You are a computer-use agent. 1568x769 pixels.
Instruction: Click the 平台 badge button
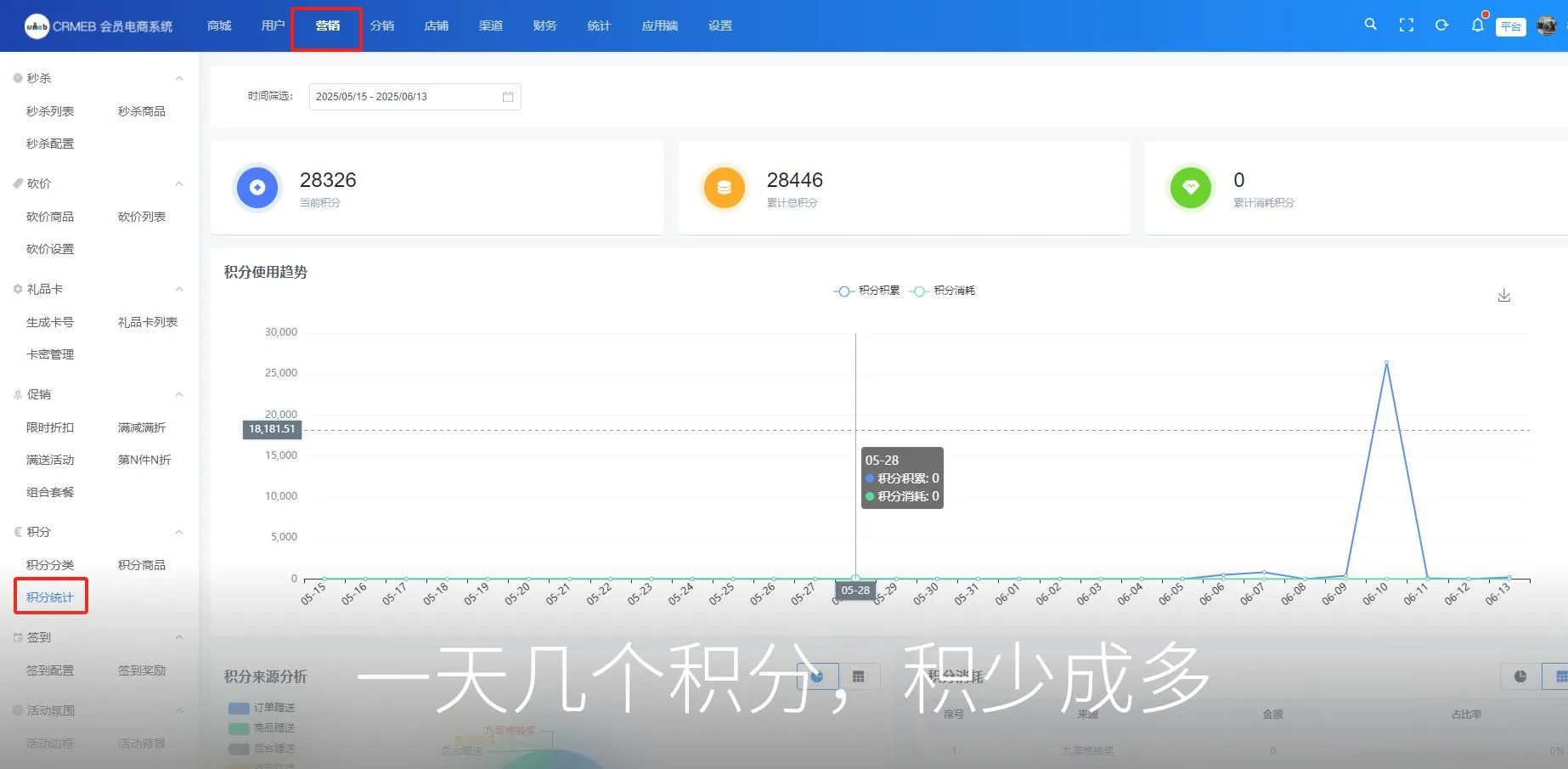(1510, 26)
